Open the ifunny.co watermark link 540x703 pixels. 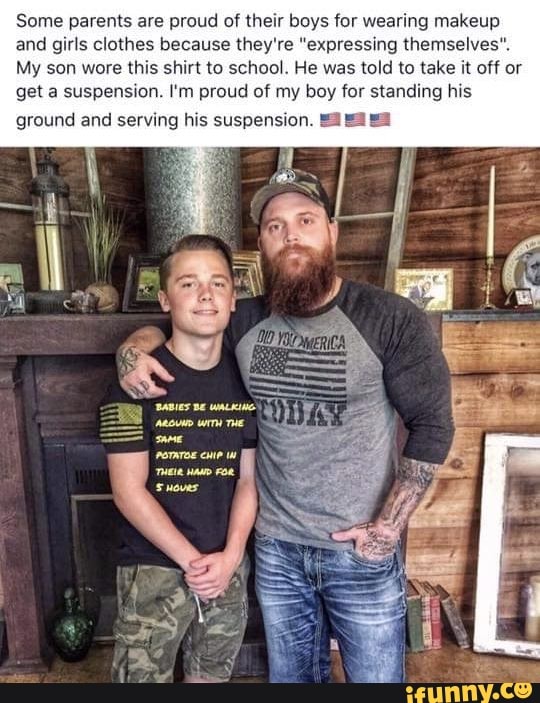point(468,692)
